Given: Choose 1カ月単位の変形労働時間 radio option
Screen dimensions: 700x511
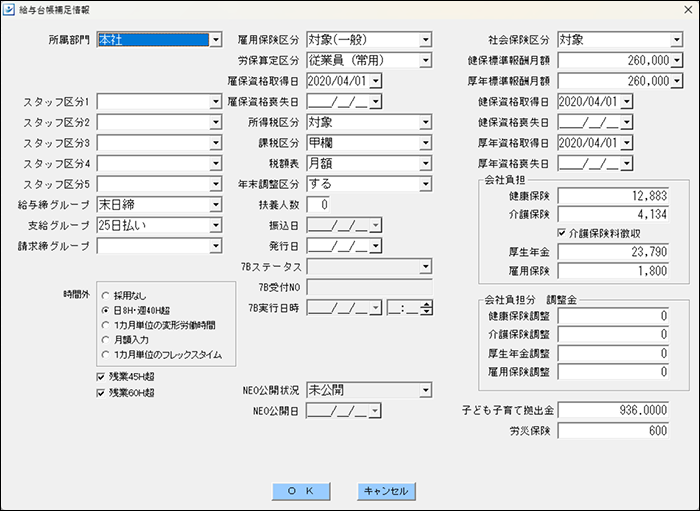Looking at the screenshot, I should [x=105, y=325].
